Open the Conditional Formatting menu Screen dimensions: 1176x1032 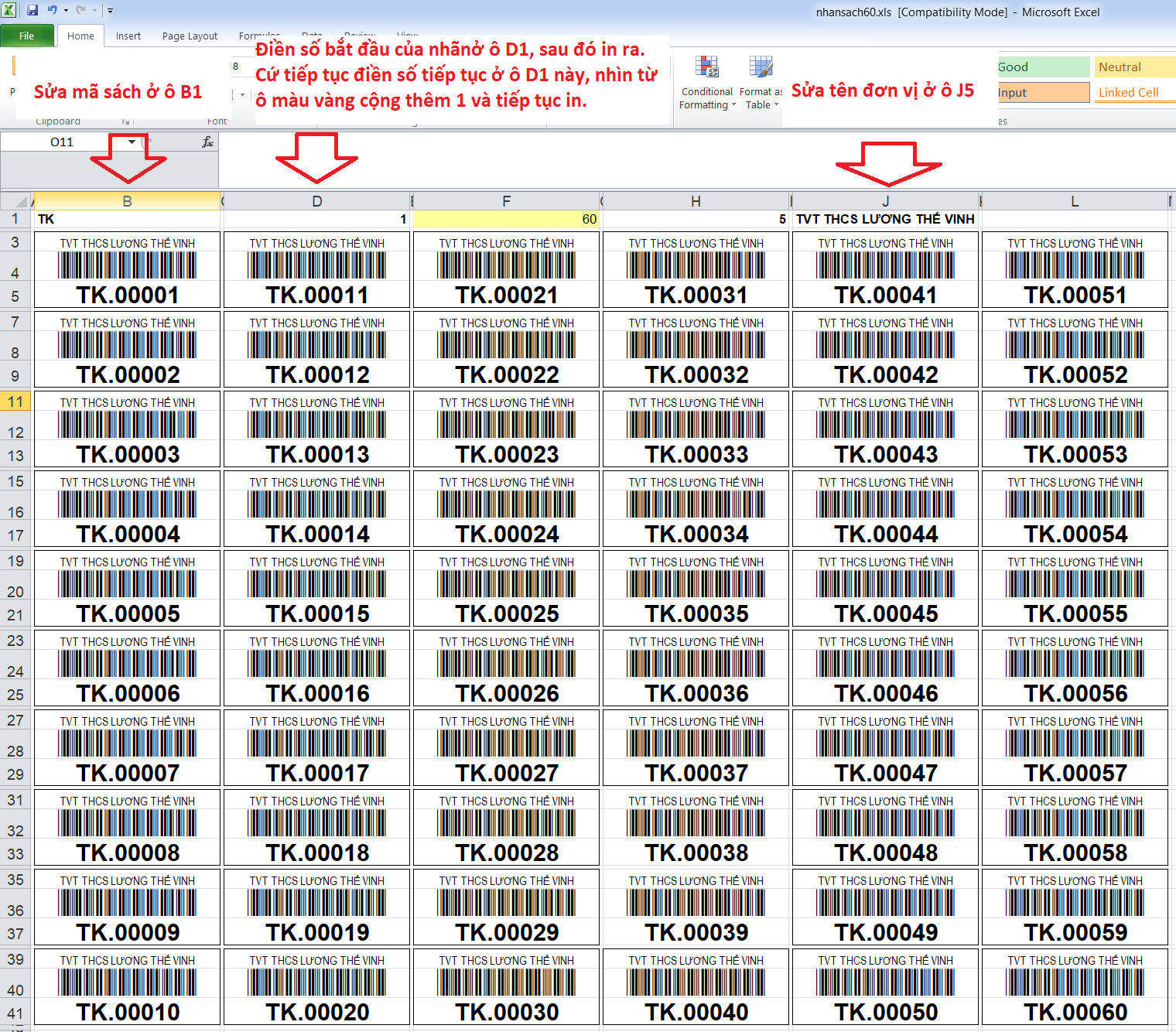[707, 84]
